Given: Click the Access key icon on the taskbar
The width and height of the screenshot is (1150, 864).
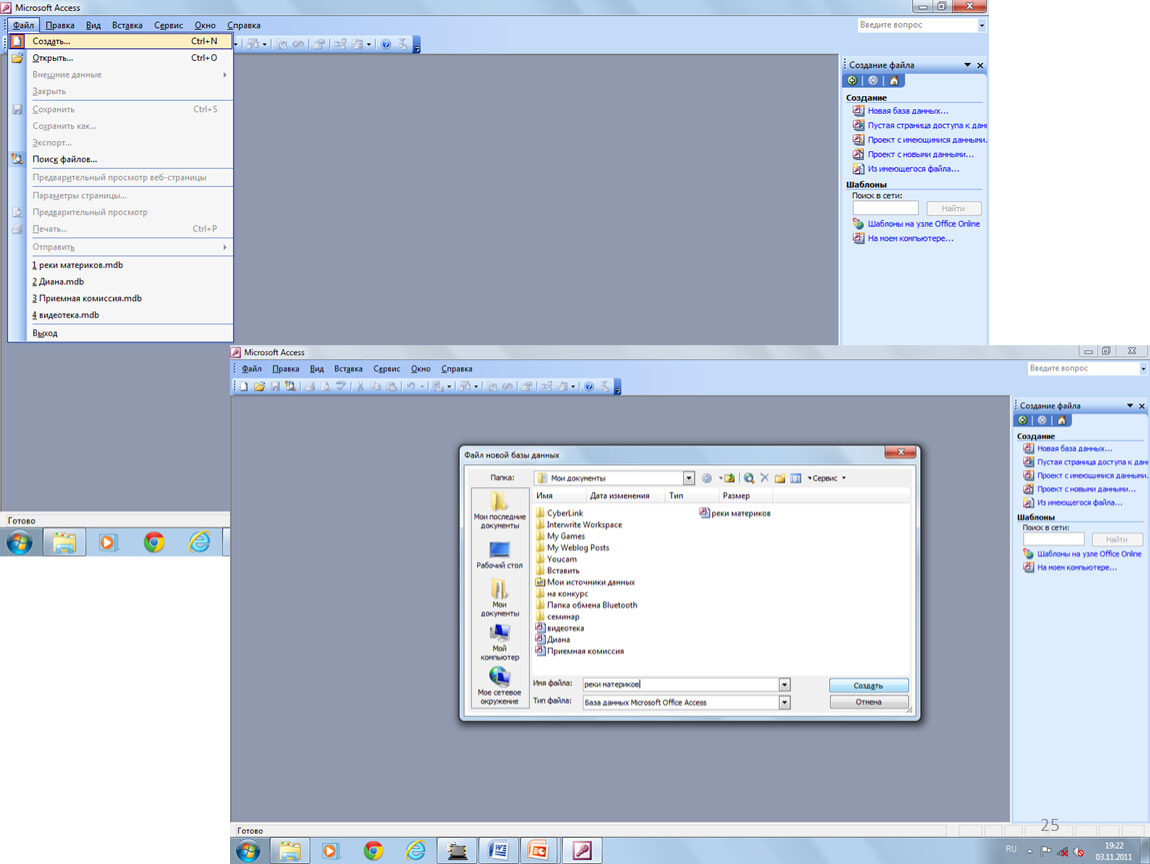Looking at the screenshot, I should pos(582,851).
